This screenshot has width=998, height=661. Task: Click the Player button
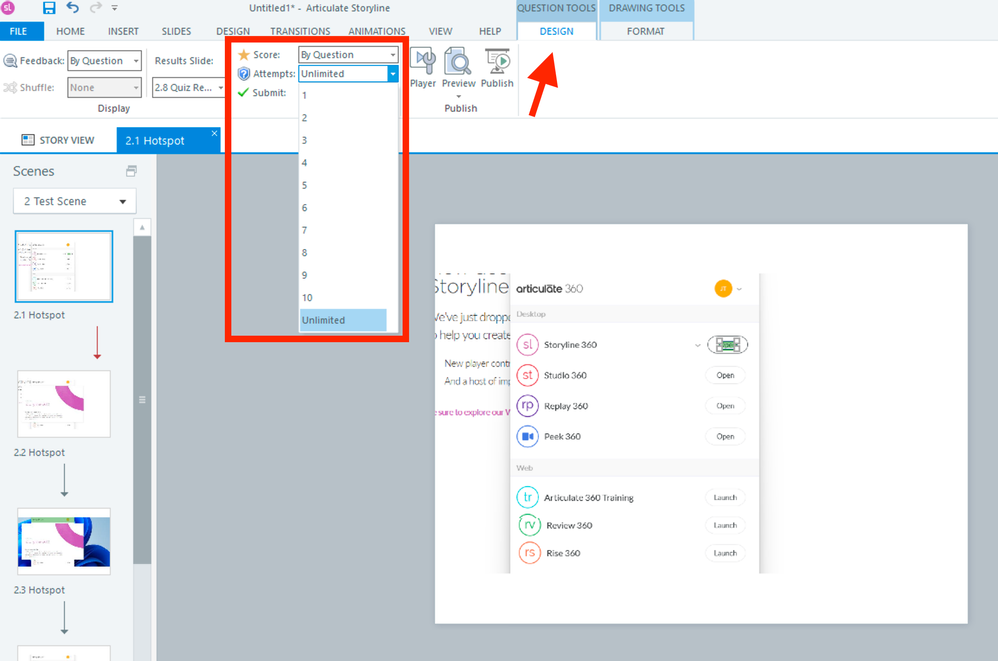click(x=423, y=67)
